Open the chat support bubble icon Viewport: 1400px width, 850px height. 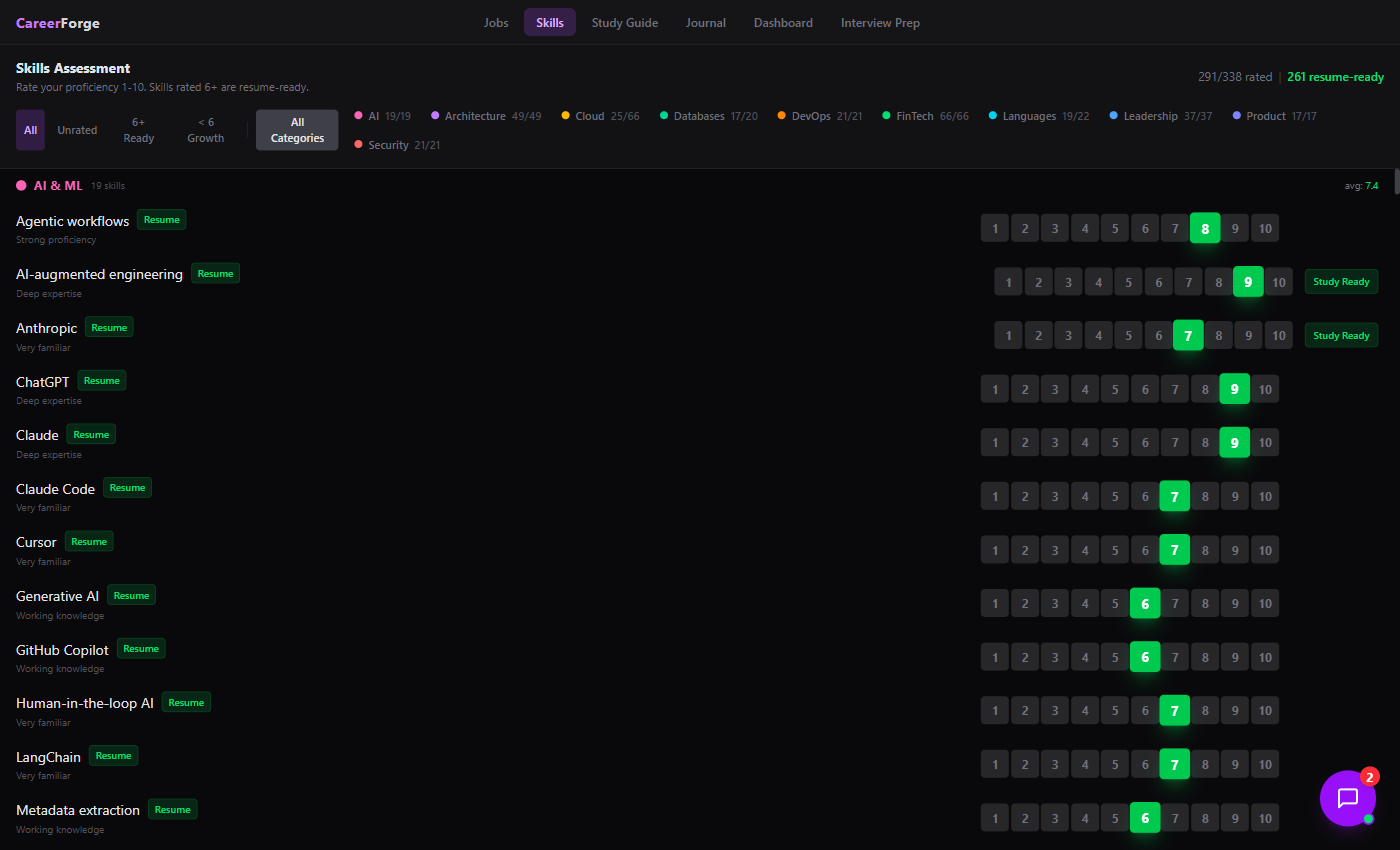tap(1347, 798)
